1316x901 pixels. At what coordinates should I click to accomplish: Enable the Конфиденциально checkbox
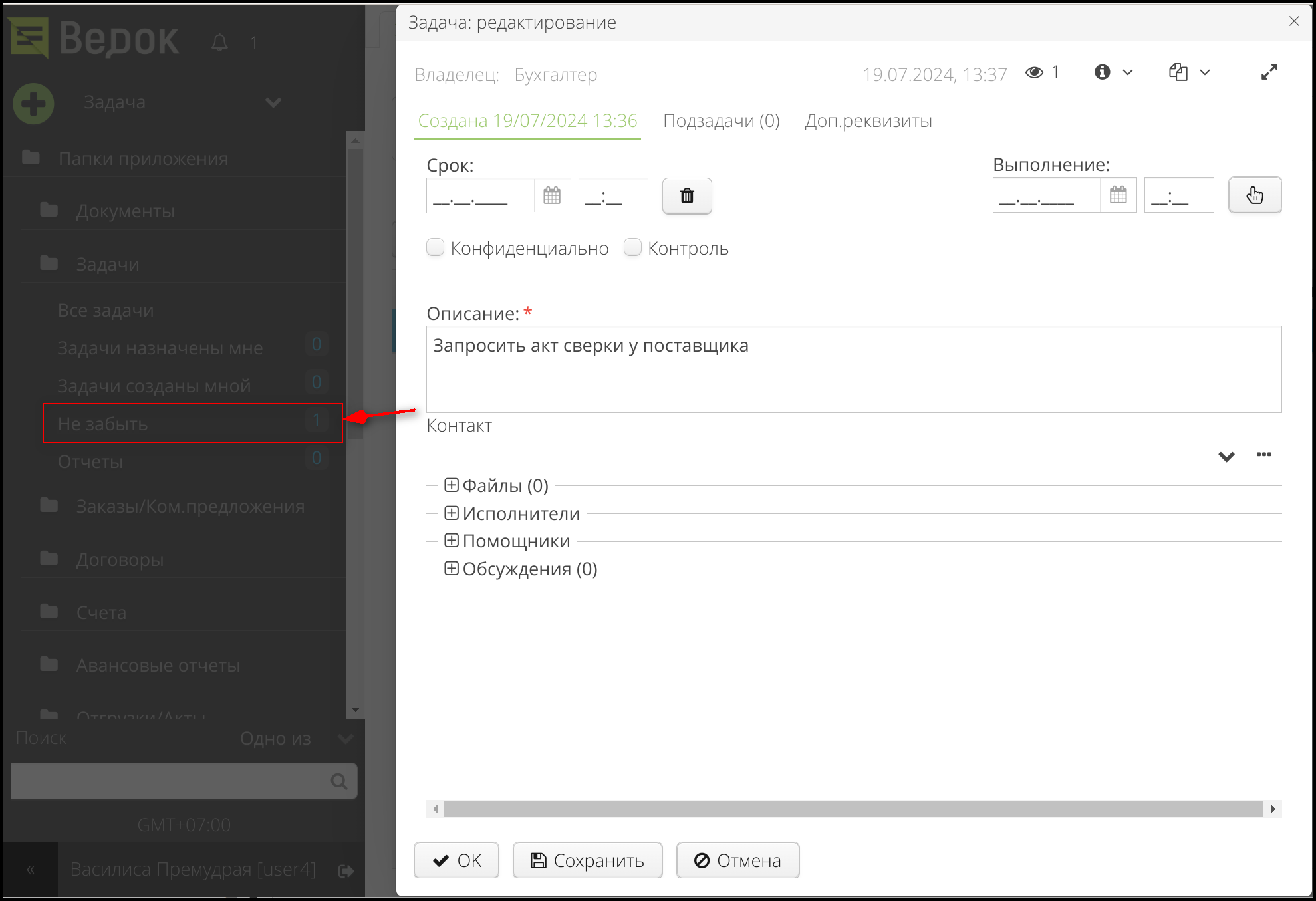[435, 247]
